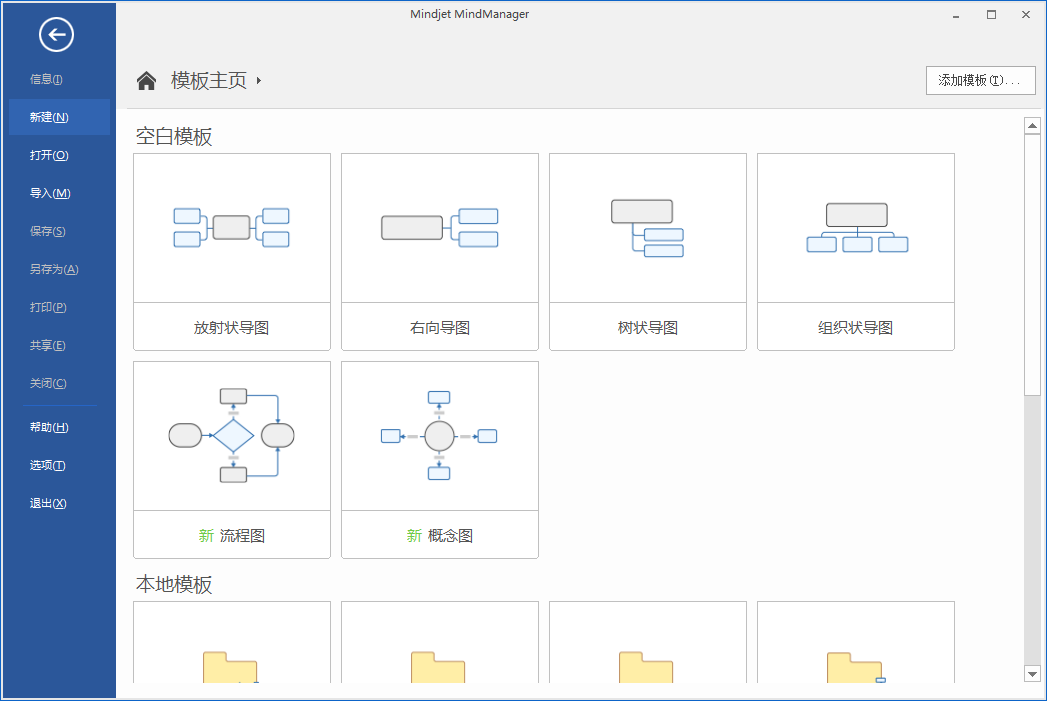Select the 树状导图 template diagram

click(648, 228)
